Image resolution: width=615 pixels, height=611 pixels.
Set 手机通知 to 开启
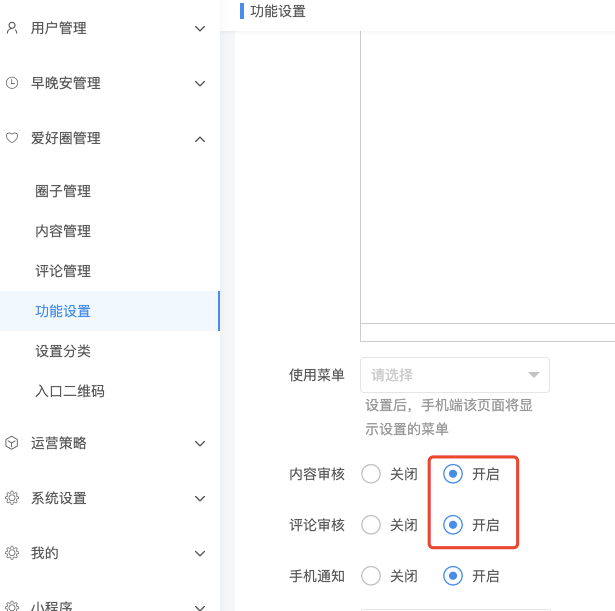[x=453, y=576]
